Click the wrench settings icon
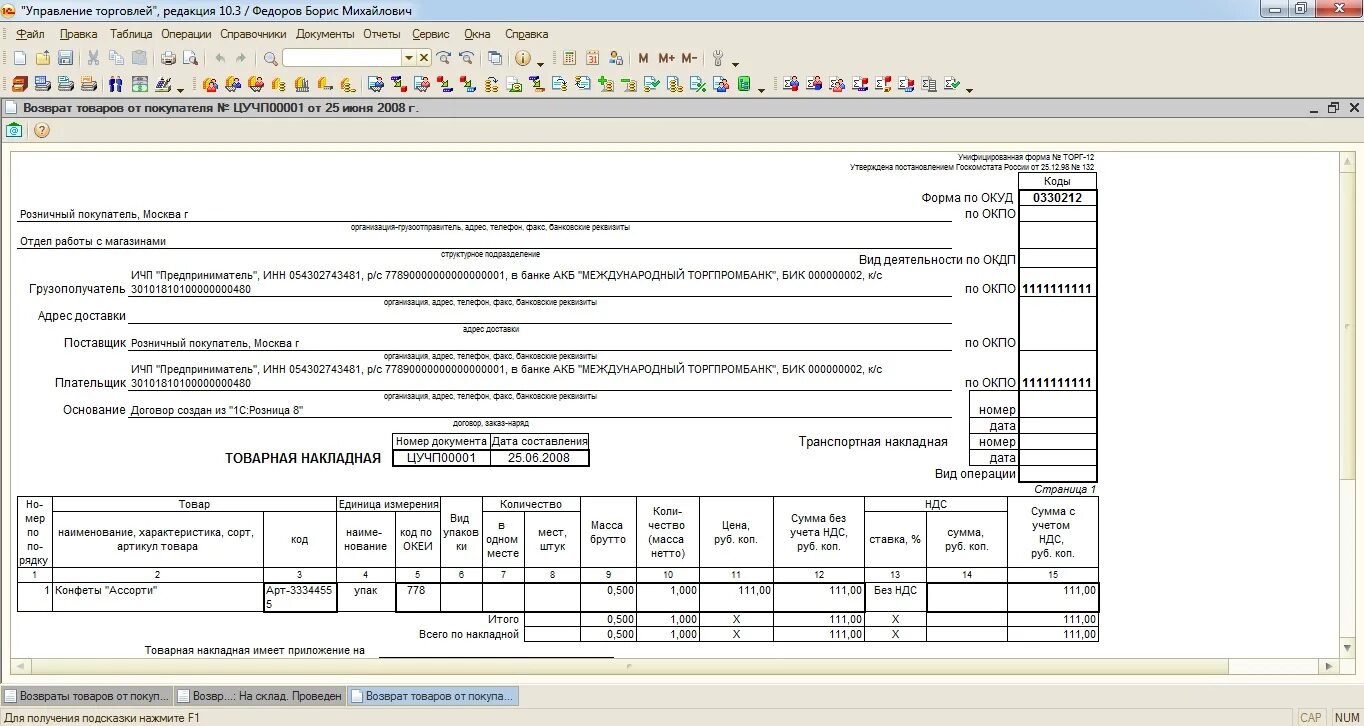The height and width of the screenshot is (726, 1364). tap(718, 59)
